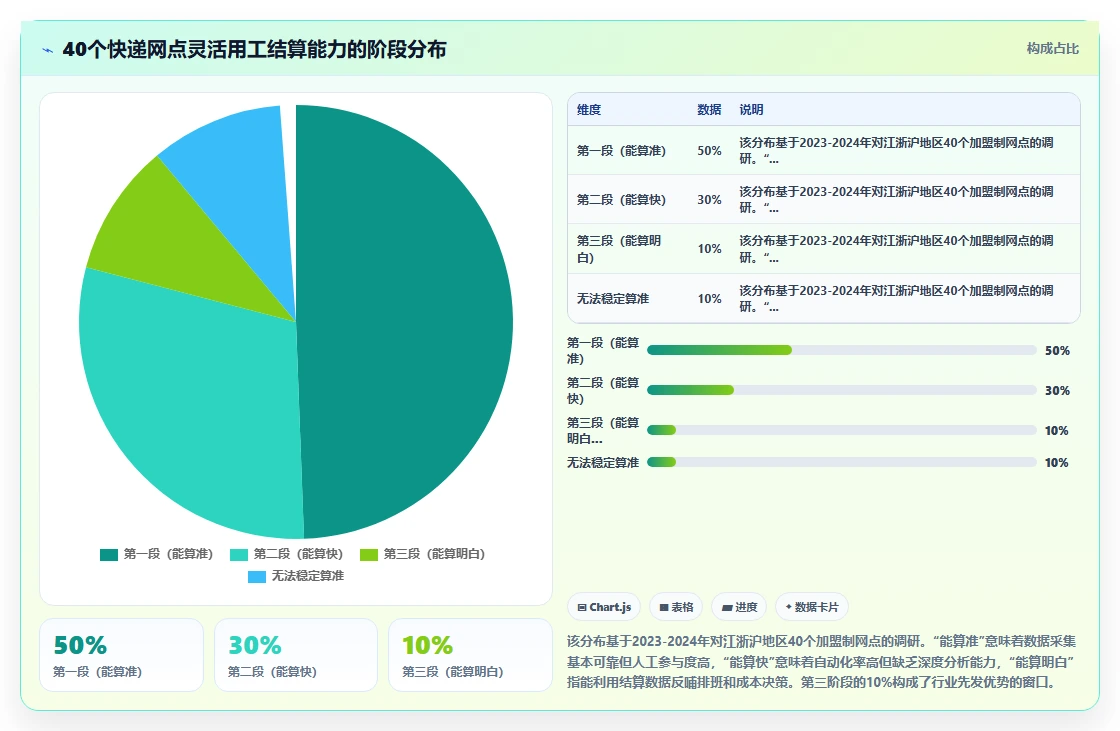Click the description paragraph starting 该分布基于2023-2024年
This screenshot has height=731, width=1120.
[821, 662]
